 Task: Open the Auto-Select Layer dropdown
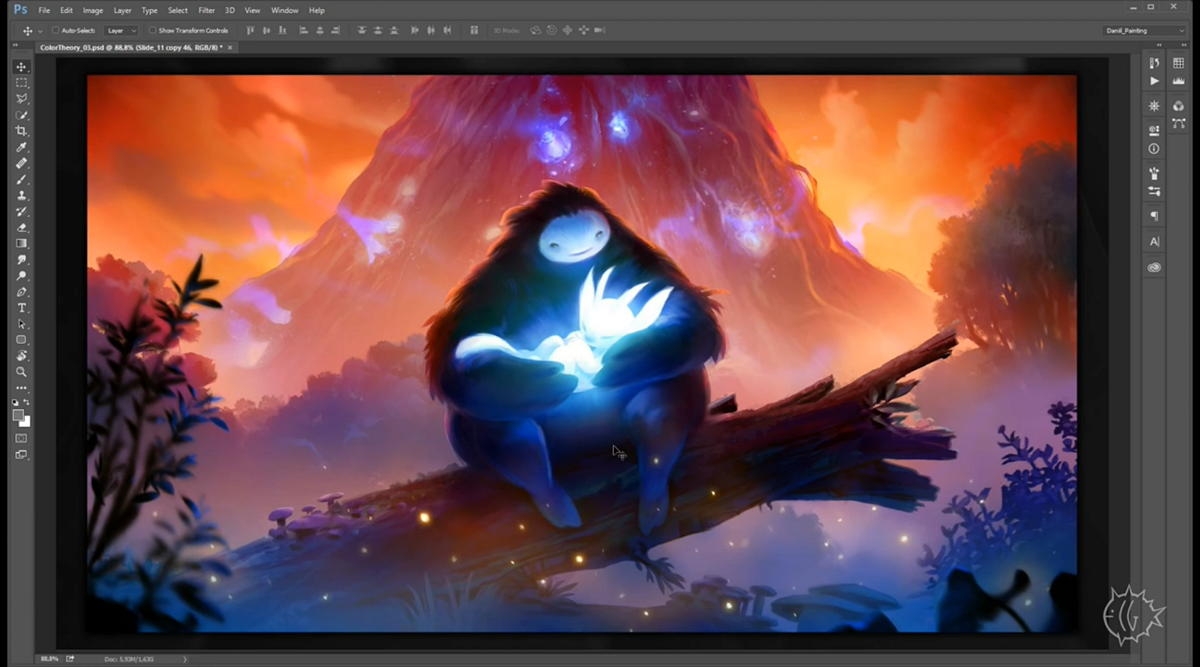[x=121, y=31]
